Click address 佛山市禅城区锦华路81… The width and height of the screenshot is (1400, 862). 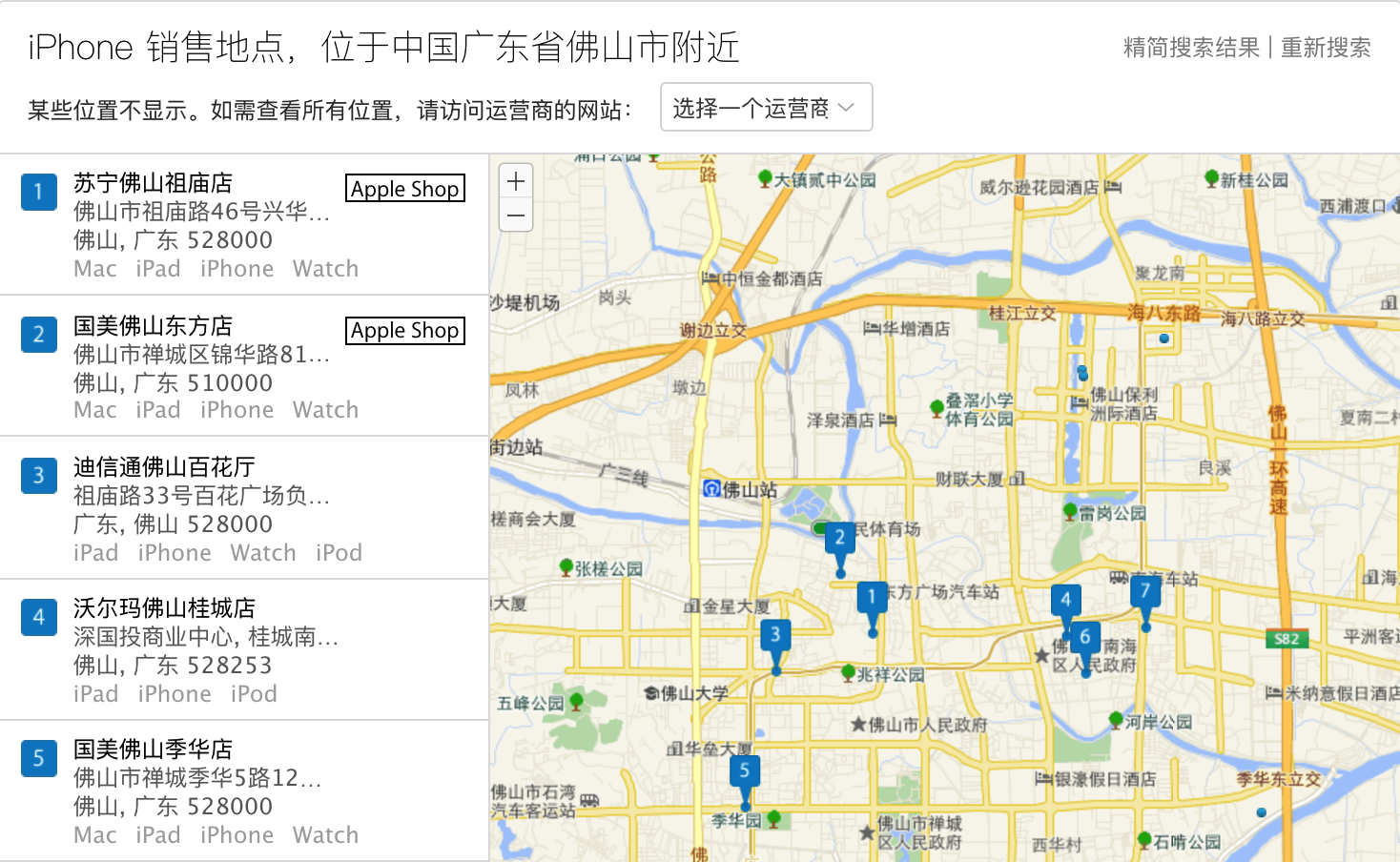coord(202,355)
